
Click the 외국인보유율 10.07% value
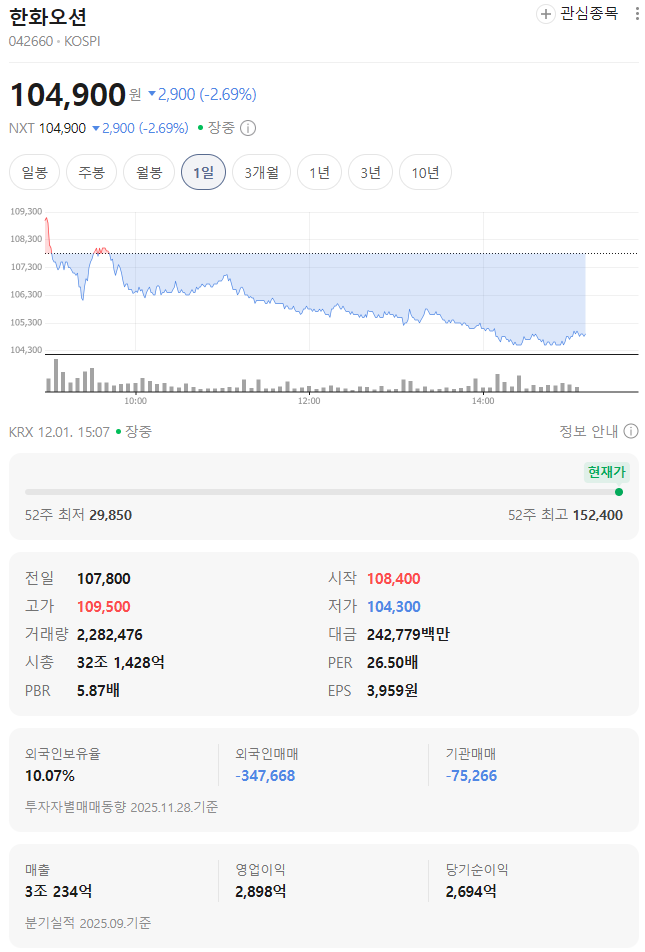(x=50, y=775)
